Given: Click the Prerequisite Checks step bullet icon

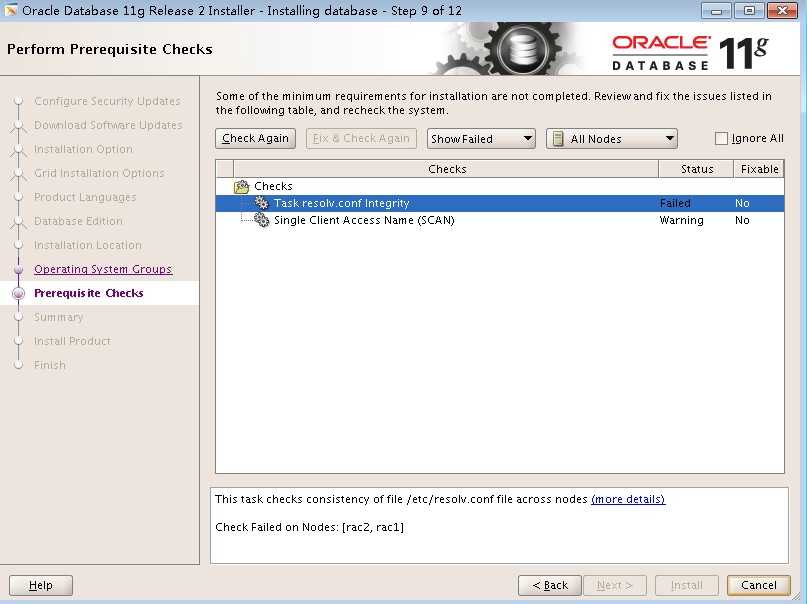Looking at the screenshot, I should (19, 293).
